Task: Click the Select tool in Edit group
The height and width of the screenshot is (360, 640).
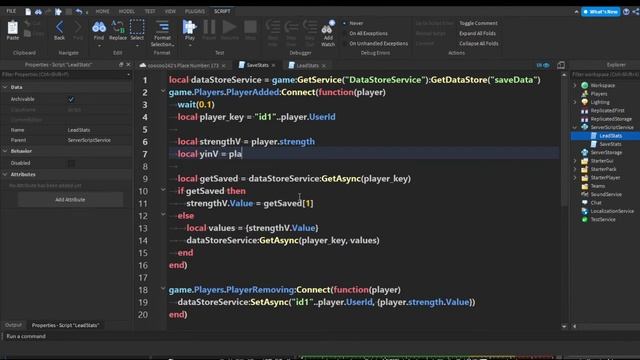Action: point(137,27)
